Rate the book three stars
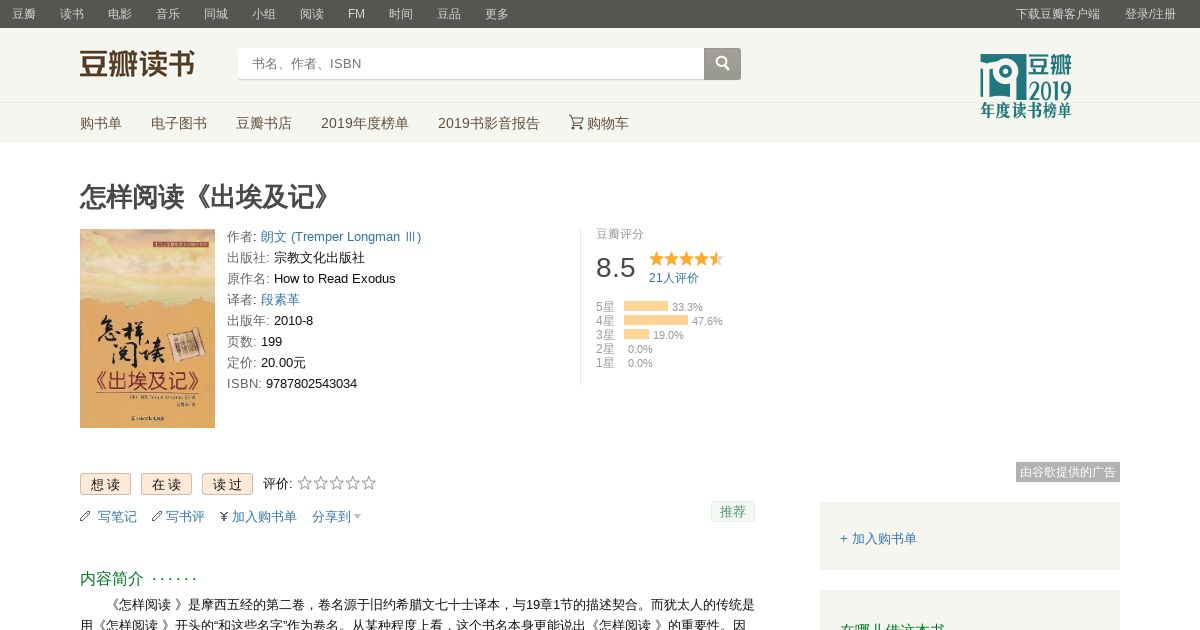Viewport: 1200px width, 630px height. coord(337,483)
